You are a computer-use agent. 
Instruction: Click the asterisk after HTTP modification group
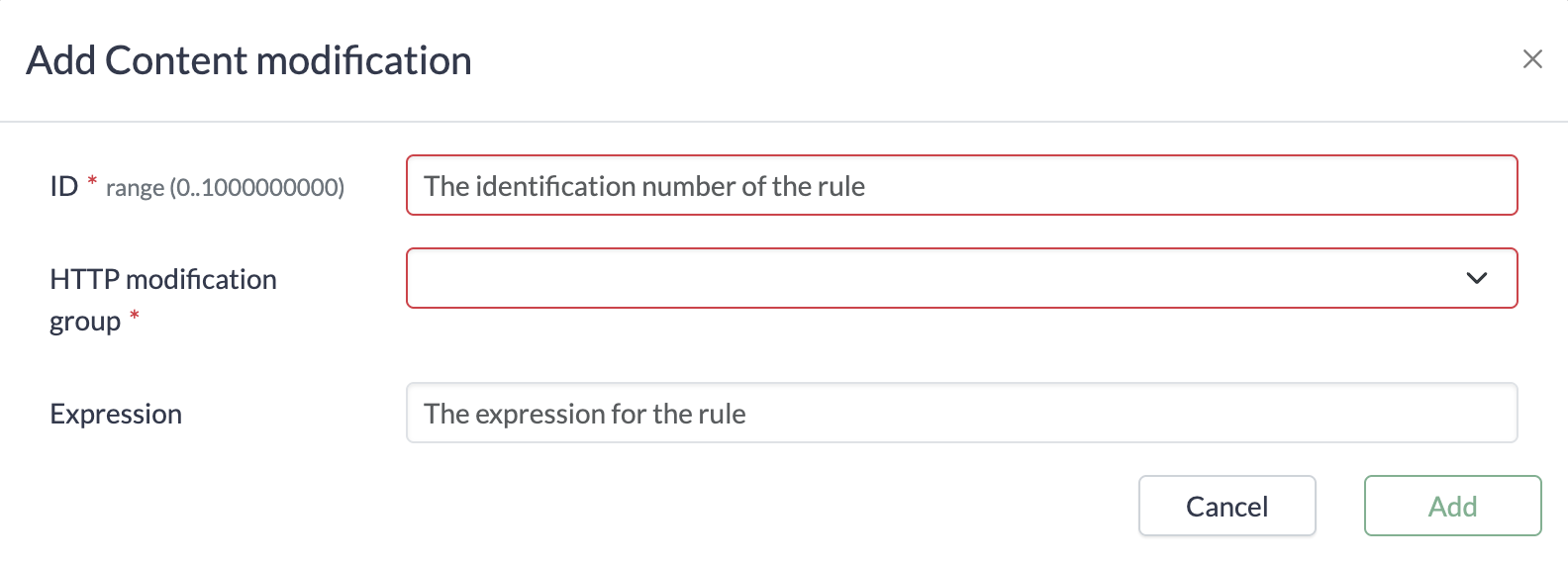135,316
